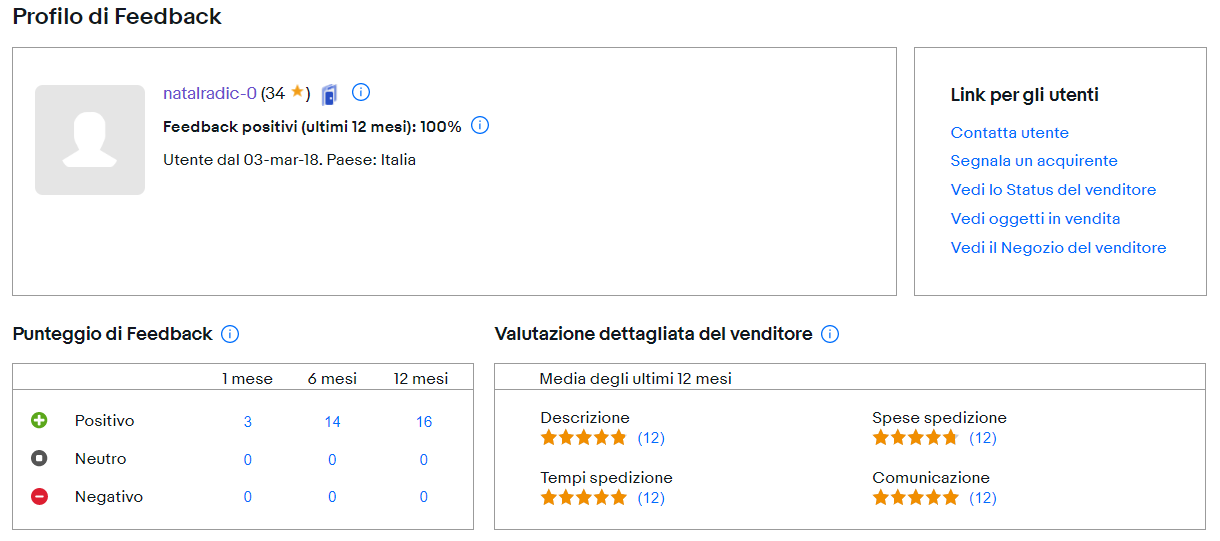Click the info icon beside natalradic-0 username
Screen dimensions: 1220x541
[x=362, y=93]
